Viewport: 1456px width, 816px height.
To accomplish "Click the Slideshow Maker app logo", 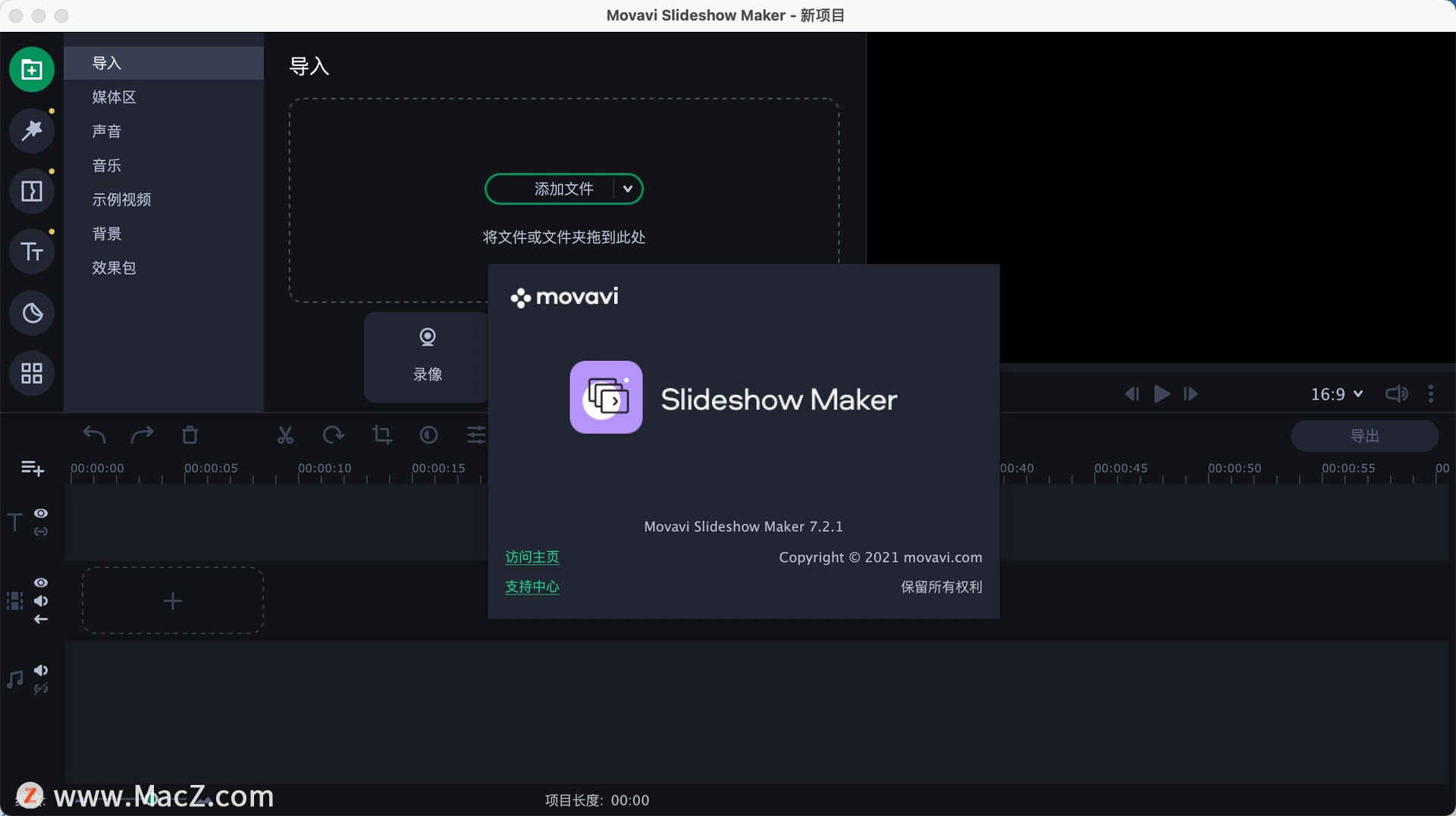I will pyautogui.click(x=606, y=397).
